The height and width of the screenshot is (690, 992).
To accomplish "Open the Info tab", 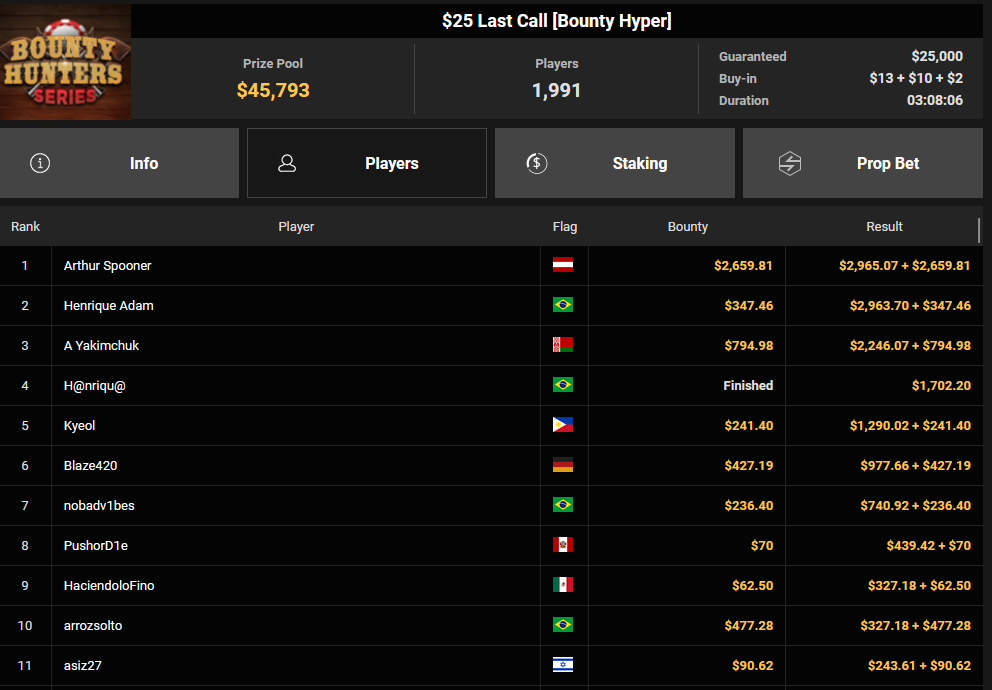I will click(x=119, y=163).
